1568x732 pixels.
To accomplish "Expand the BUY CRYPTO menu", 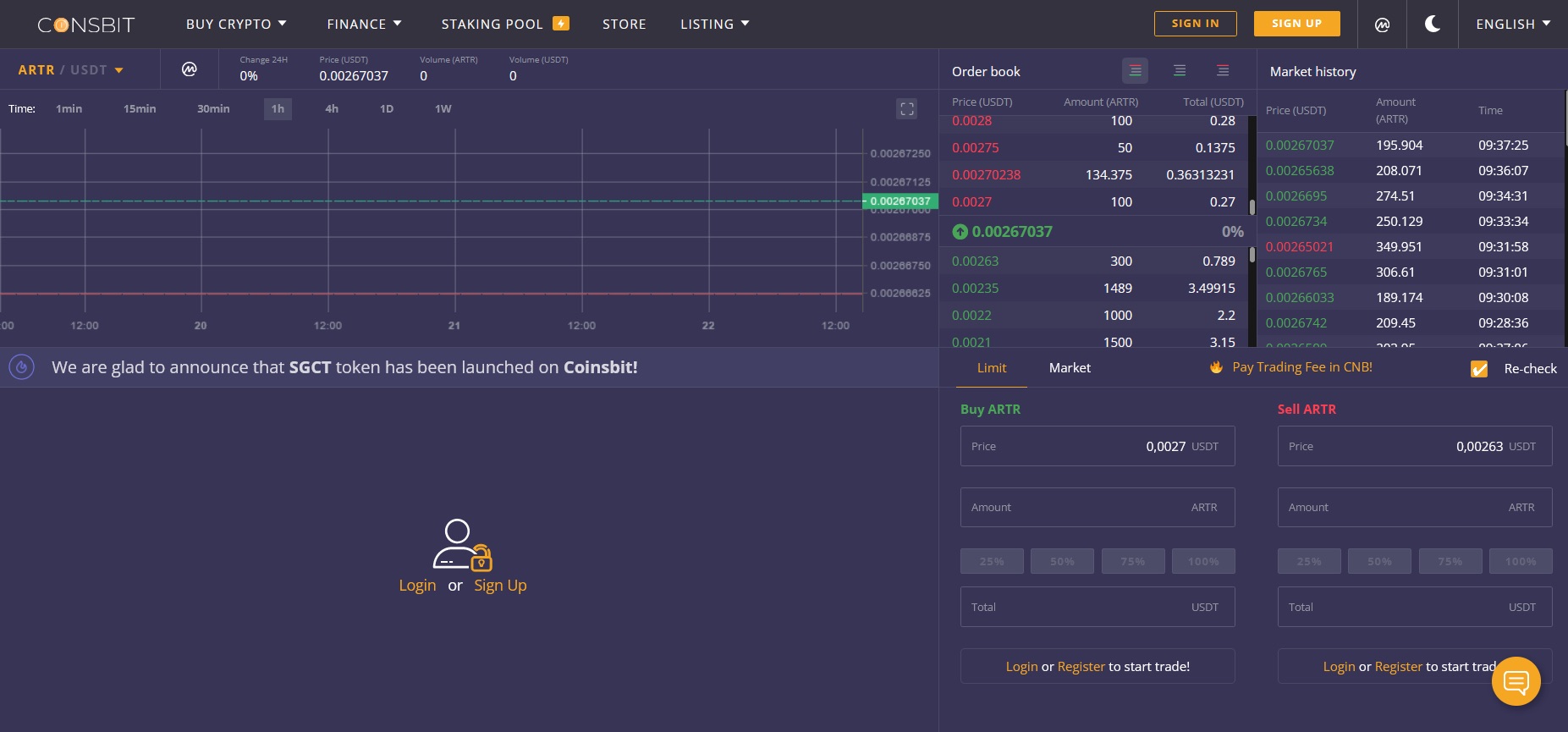I will coord(236,24).
